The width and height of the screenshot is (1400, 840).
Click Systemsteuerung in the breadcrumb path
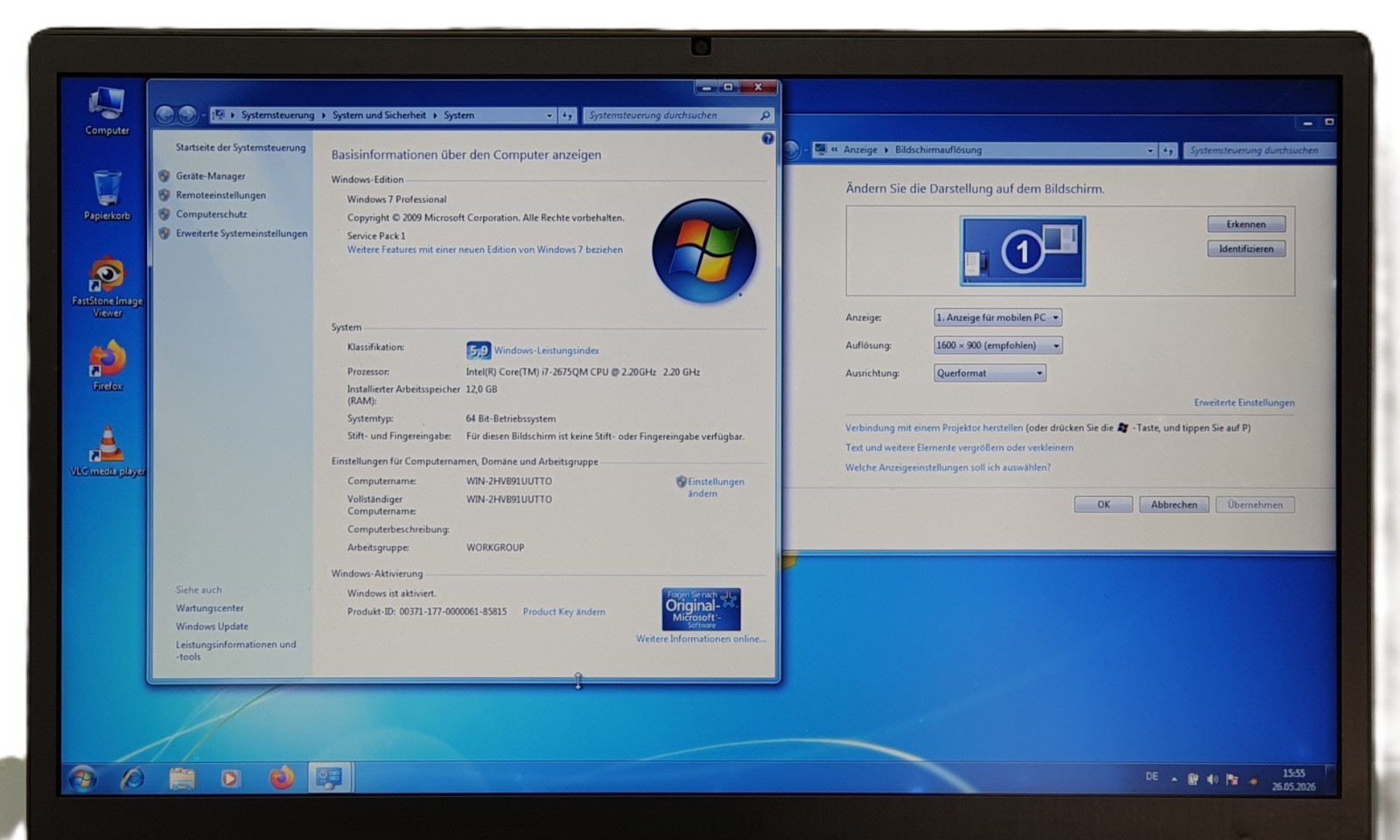[277, 115]
